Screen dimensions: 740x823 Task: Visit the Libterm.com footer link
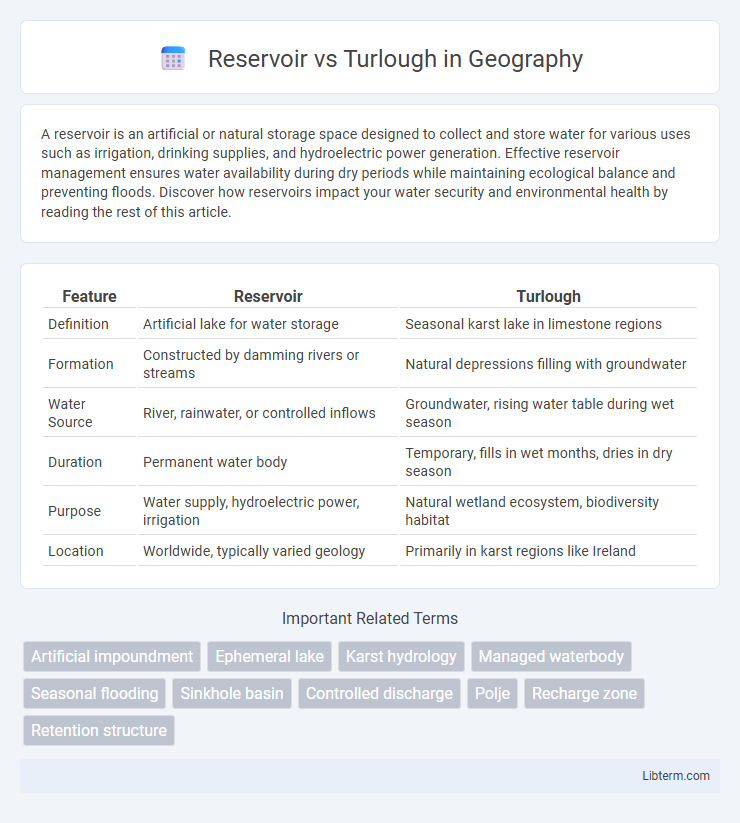675,775
